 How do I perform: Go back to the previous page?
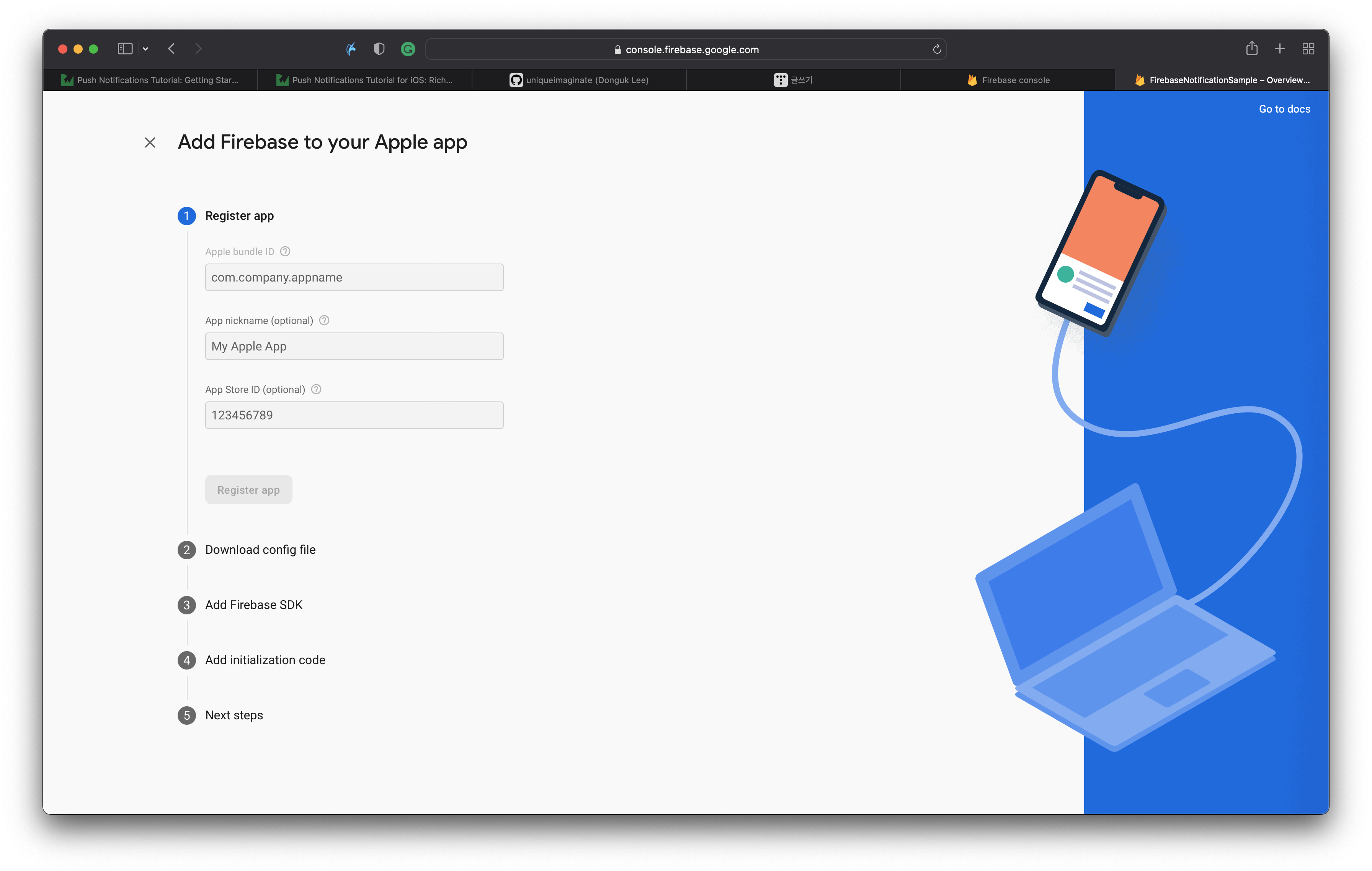pos(171,49)
